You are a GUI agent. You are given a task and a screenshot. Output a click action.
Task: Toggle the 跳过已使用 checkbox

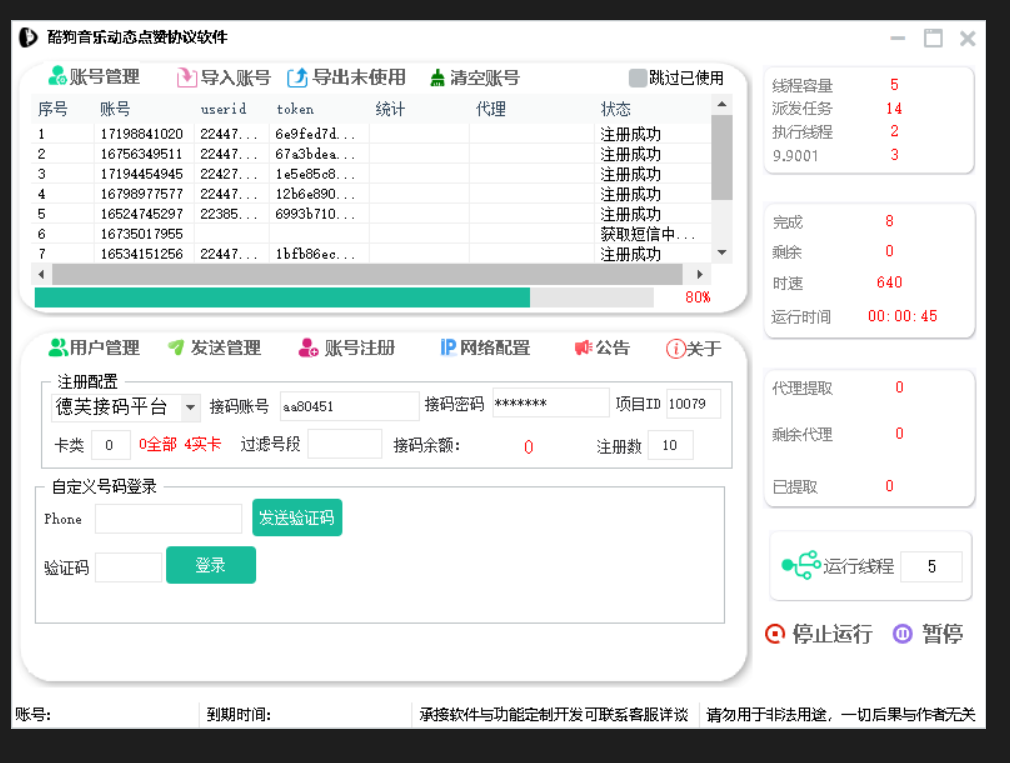[638, 78]
